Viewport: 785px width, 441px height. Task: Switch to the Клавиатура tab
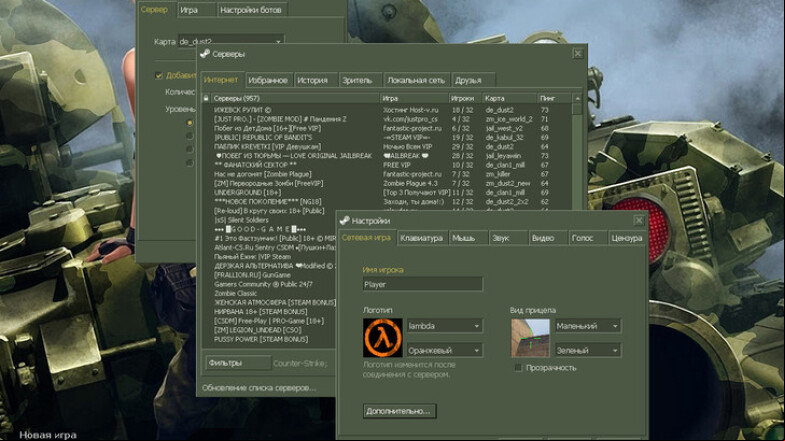(422, 238)
